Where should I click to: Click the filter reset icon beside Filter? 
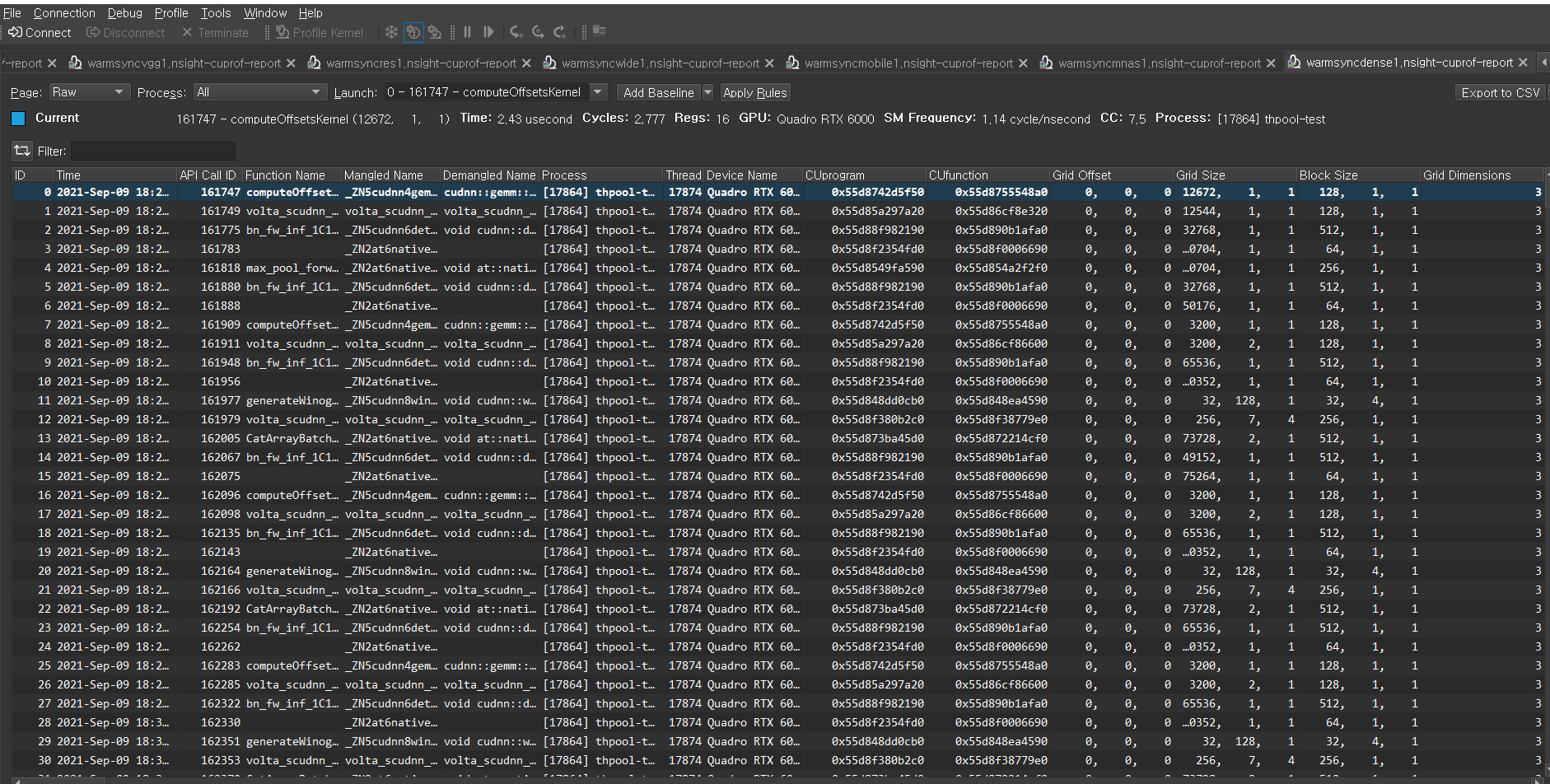(x=21, y=151)
